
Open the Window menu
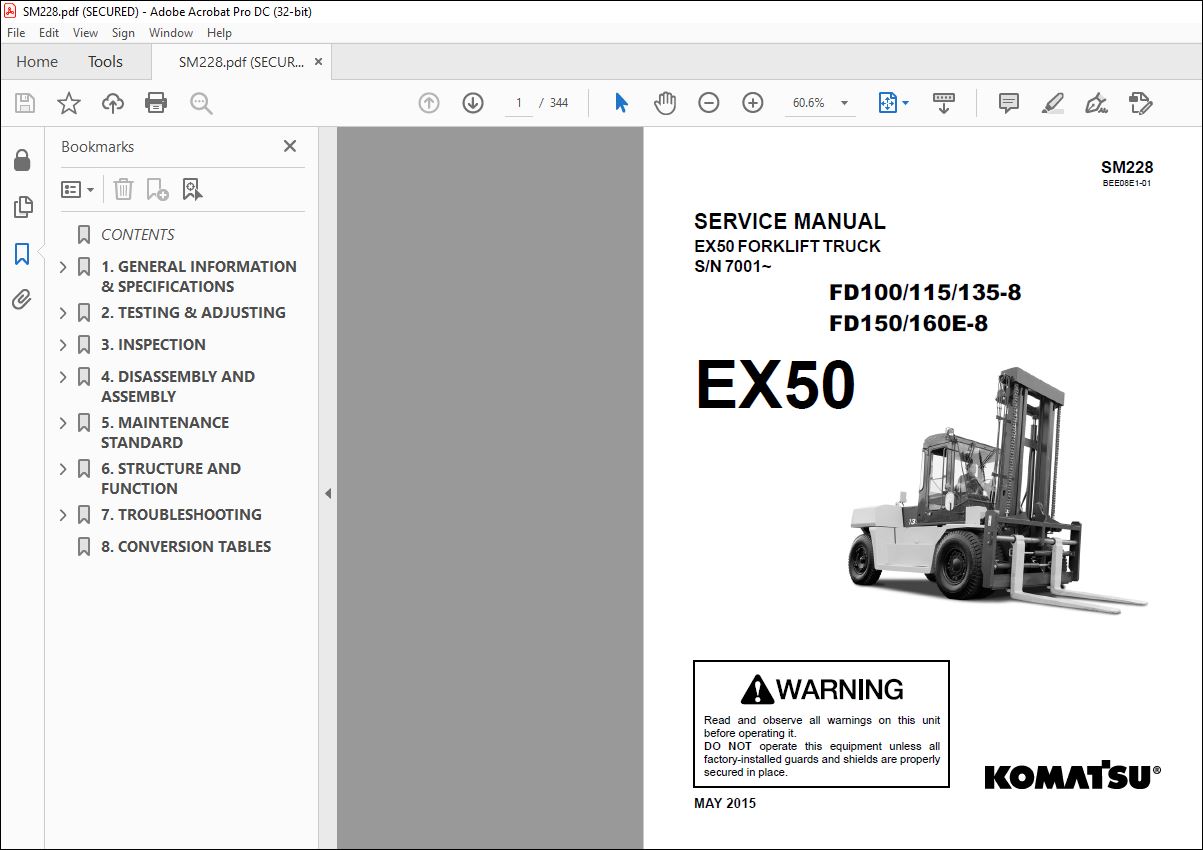tap(171, 33)
